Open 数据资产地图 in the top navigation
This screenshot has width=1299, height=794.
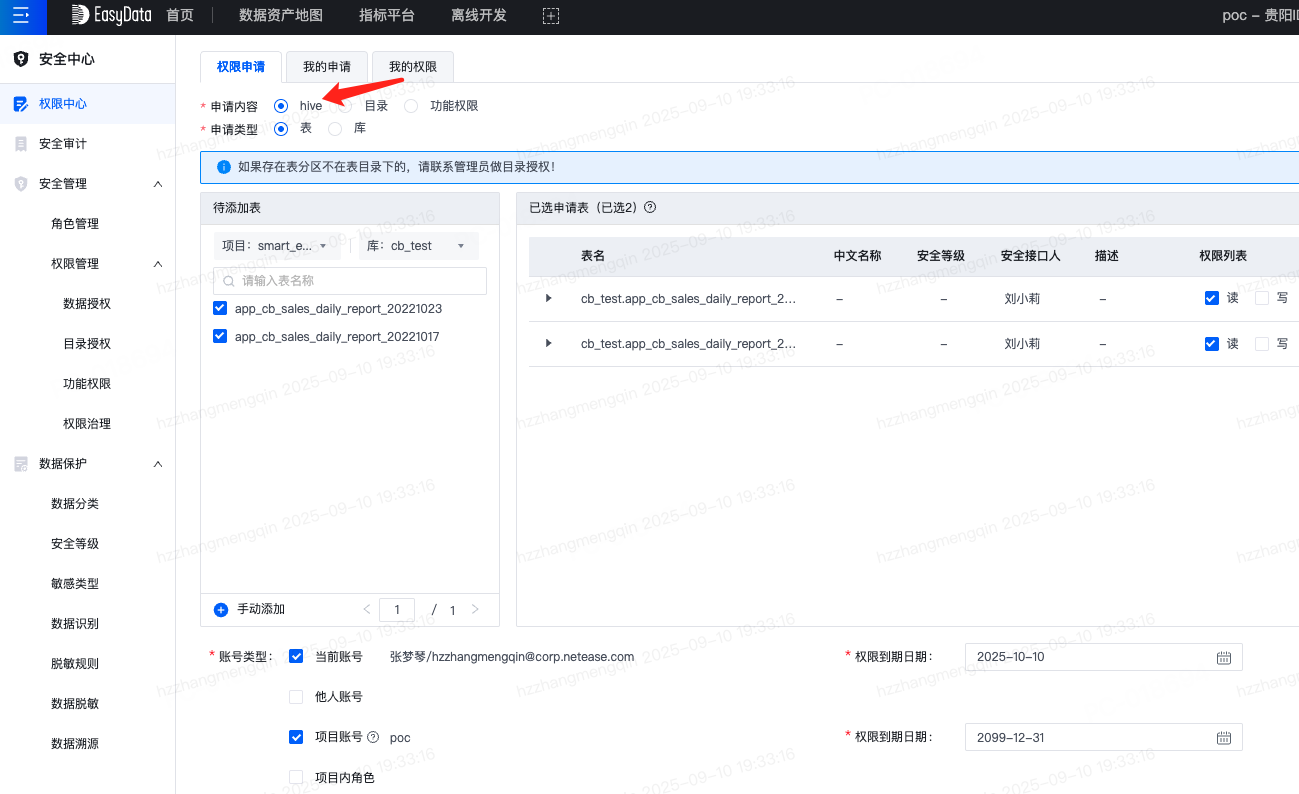point(281,16)
